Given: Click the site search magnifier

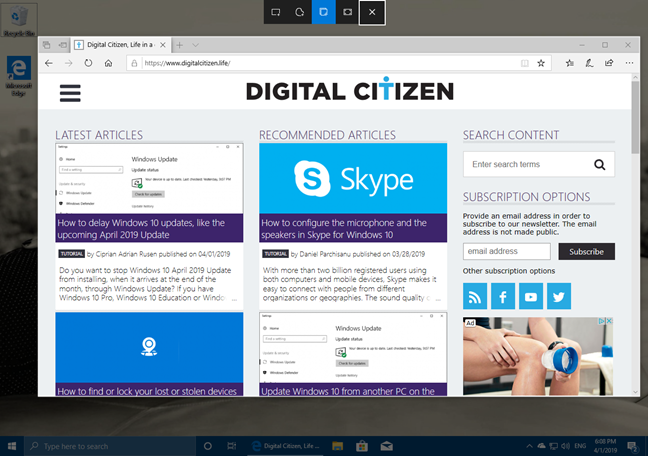Looking at the screenshot, I should pos(600,165).
